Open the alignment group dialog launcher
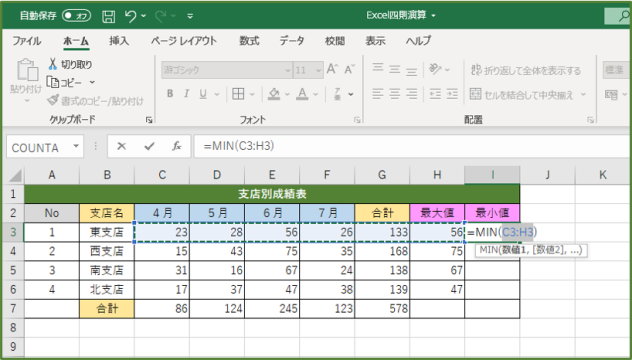Screen dimensions: 632x360 coord(590,120)
